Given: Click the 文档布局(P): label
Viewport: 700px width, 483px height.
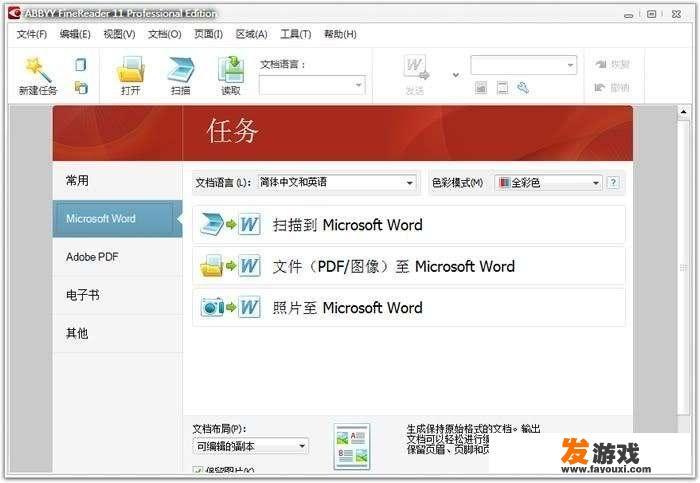Looking at the screenshot, I should coord(219,429).
